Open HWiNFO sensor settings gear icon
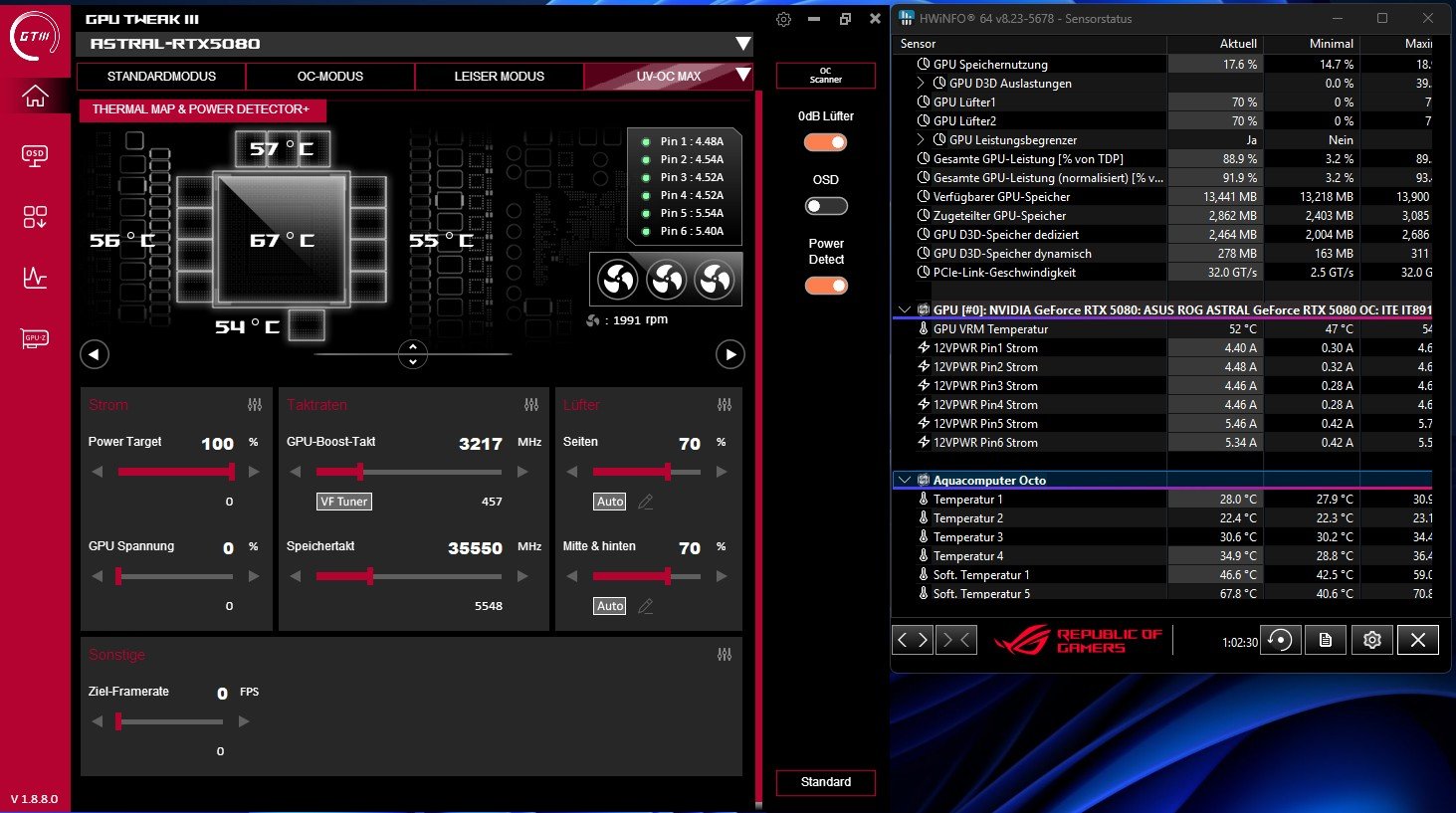This screenshot has width=1456, height=813. pyautogui.click(x=1371, y=640)
